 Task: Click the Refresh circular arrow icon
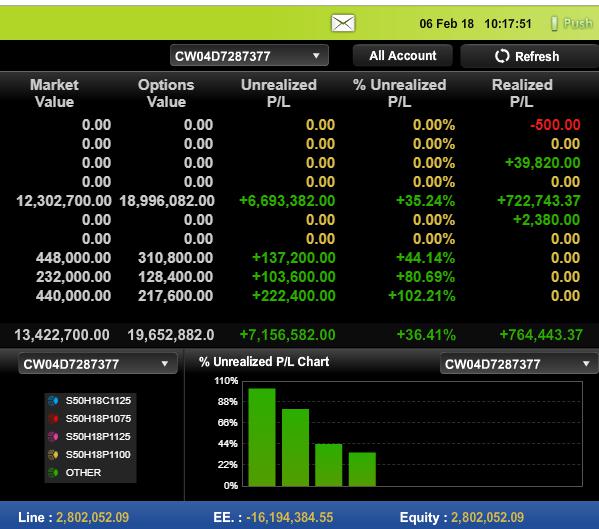(x=502, y=56)
